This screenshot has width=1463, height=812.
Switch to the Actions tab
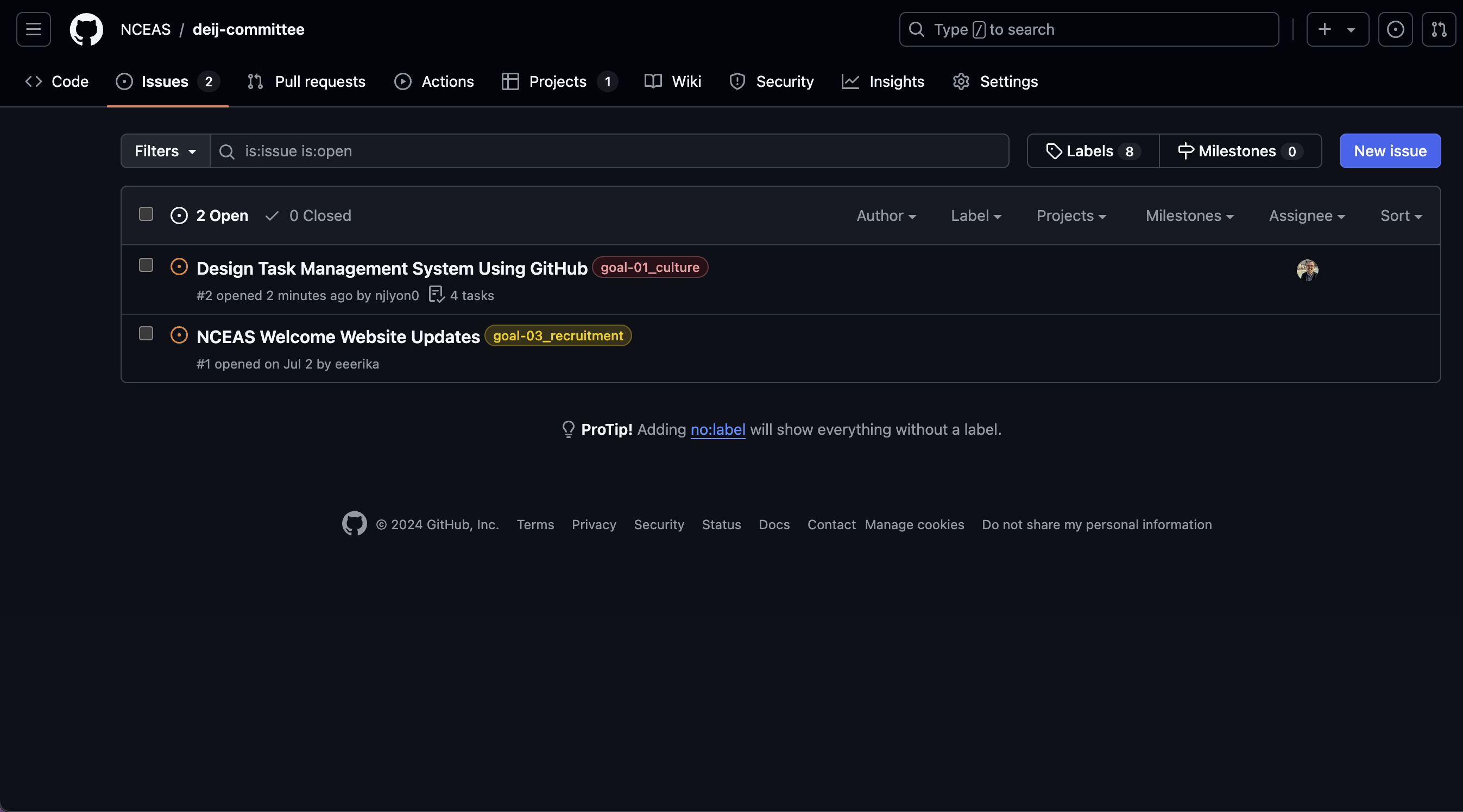[434, 81]
